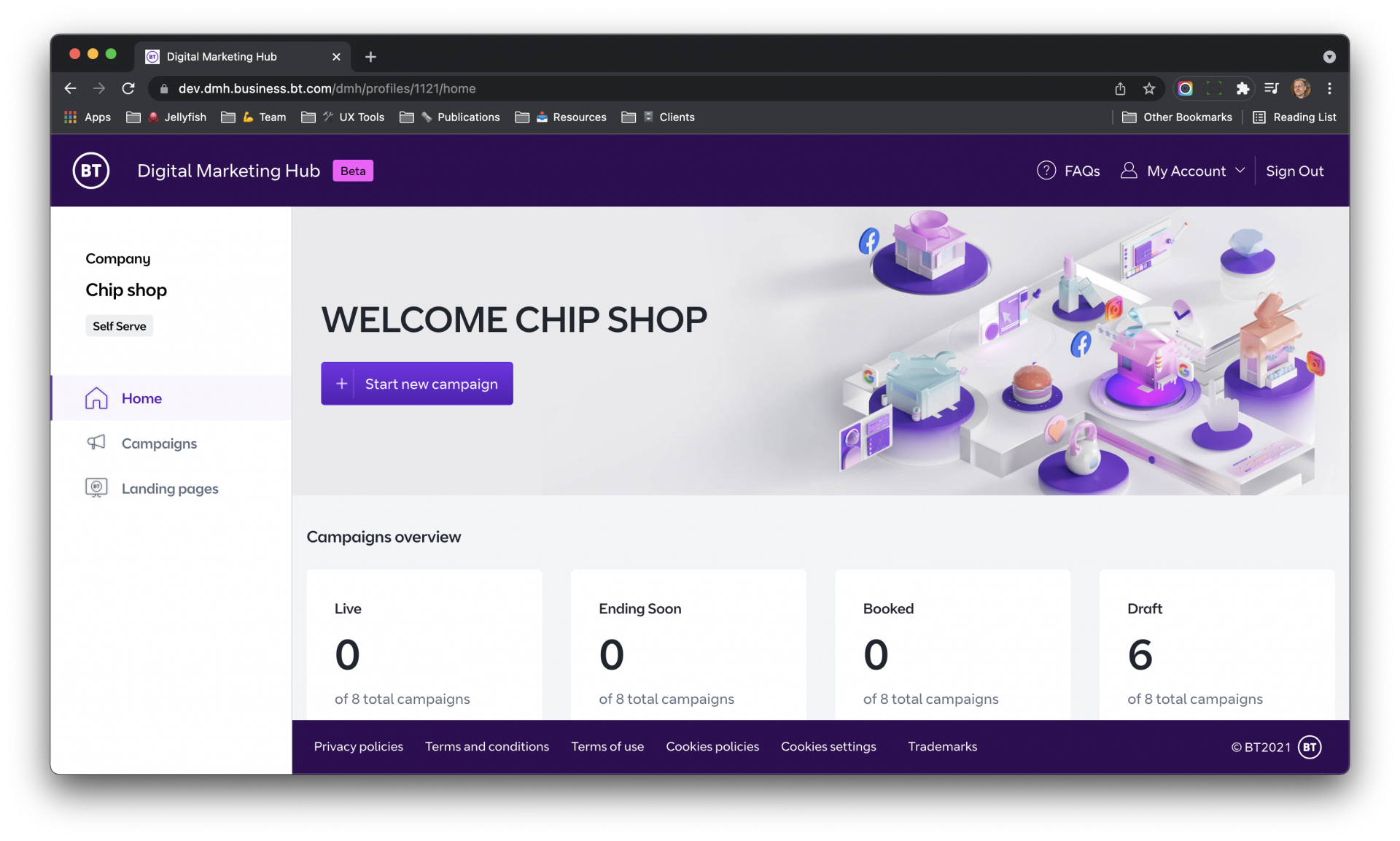Viewport: 1400px width, 841px height.
Task: Open Cookies settings footer link
Action: (828, 746)
